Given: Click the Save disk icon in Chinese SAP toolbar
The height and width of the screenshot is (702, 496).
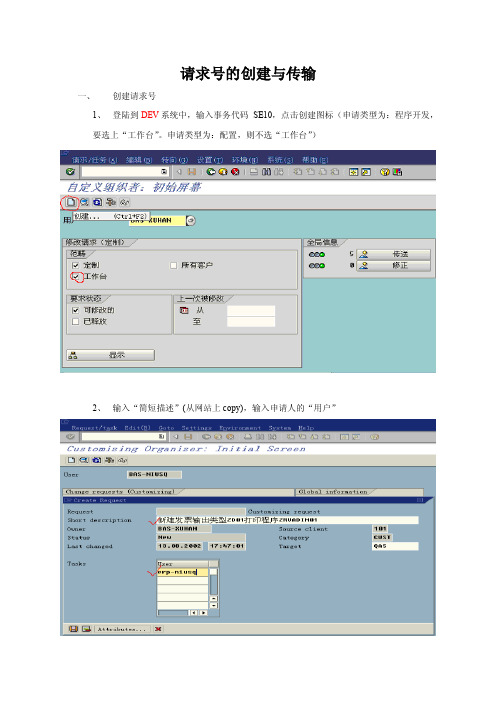Looking at the screenshot, I should [192, 172].
